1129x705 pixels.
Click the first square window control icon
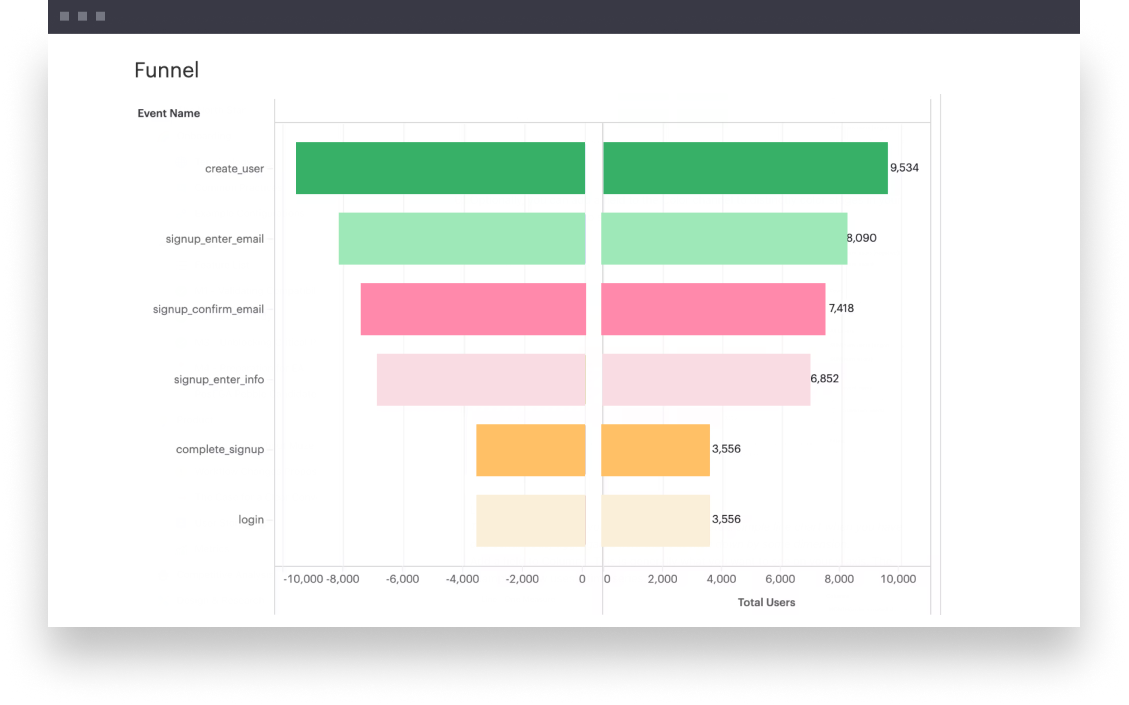65,17
